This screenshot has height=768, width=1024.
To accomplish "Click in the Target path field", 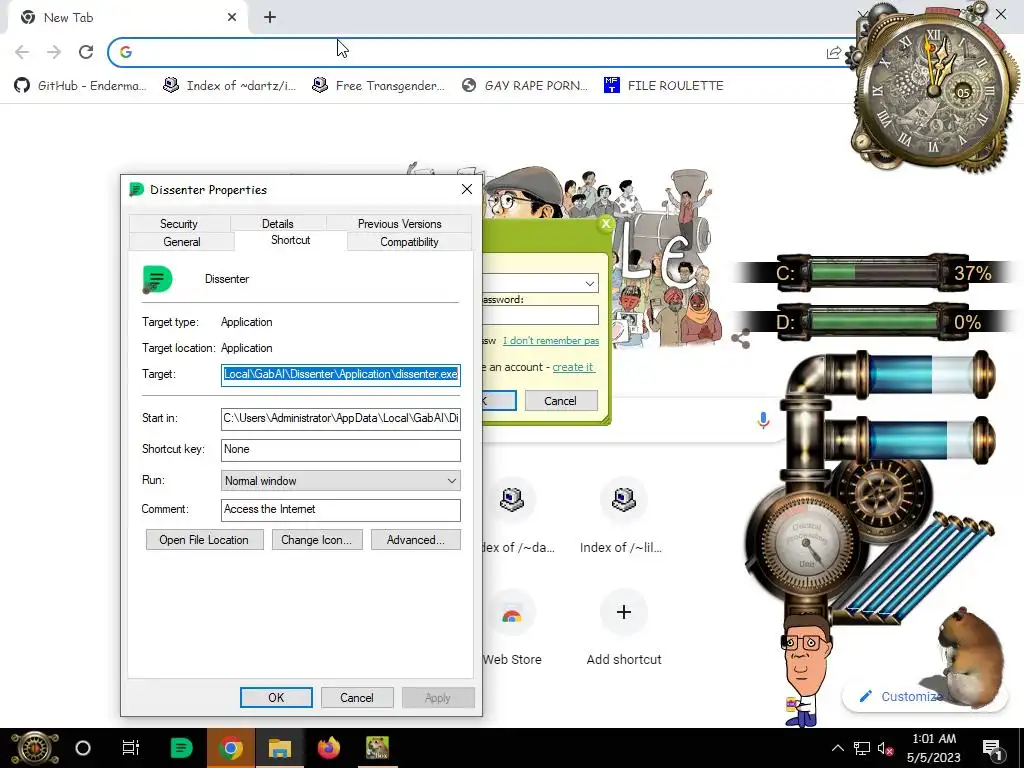I will [340, 374].
